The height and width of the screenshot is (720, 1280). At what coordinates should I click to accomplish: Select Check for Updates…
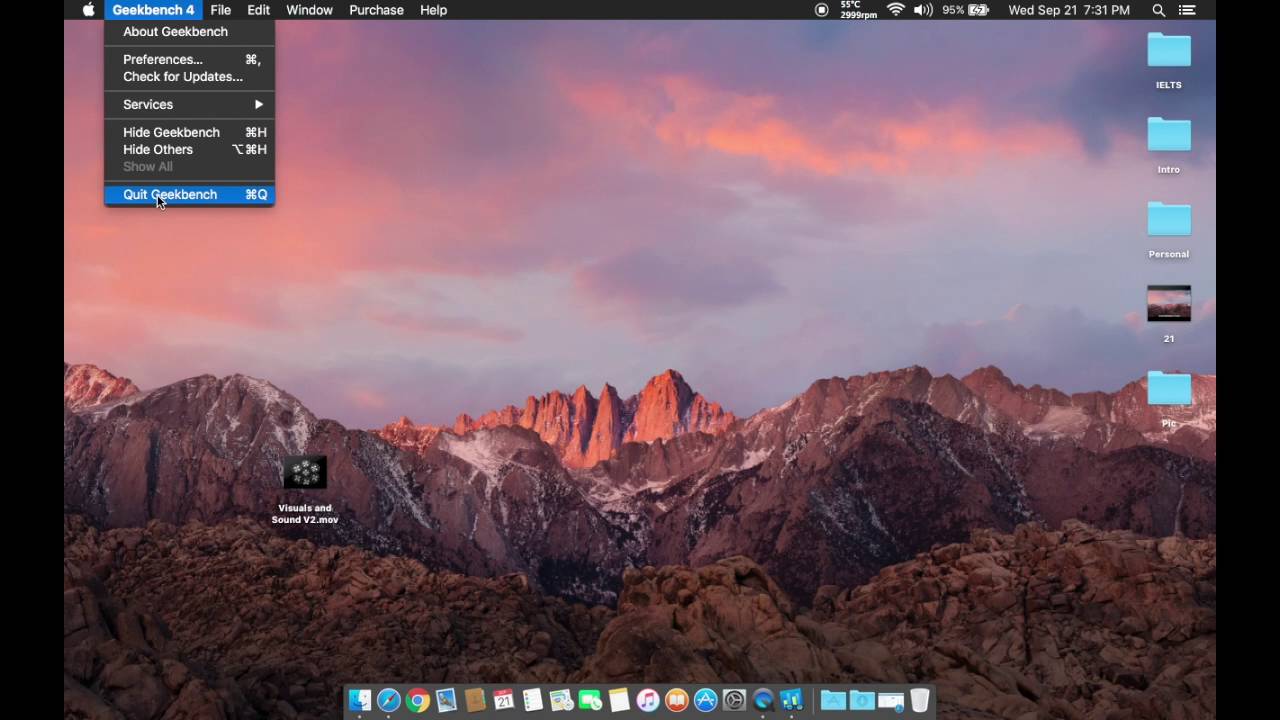[189, 76]
